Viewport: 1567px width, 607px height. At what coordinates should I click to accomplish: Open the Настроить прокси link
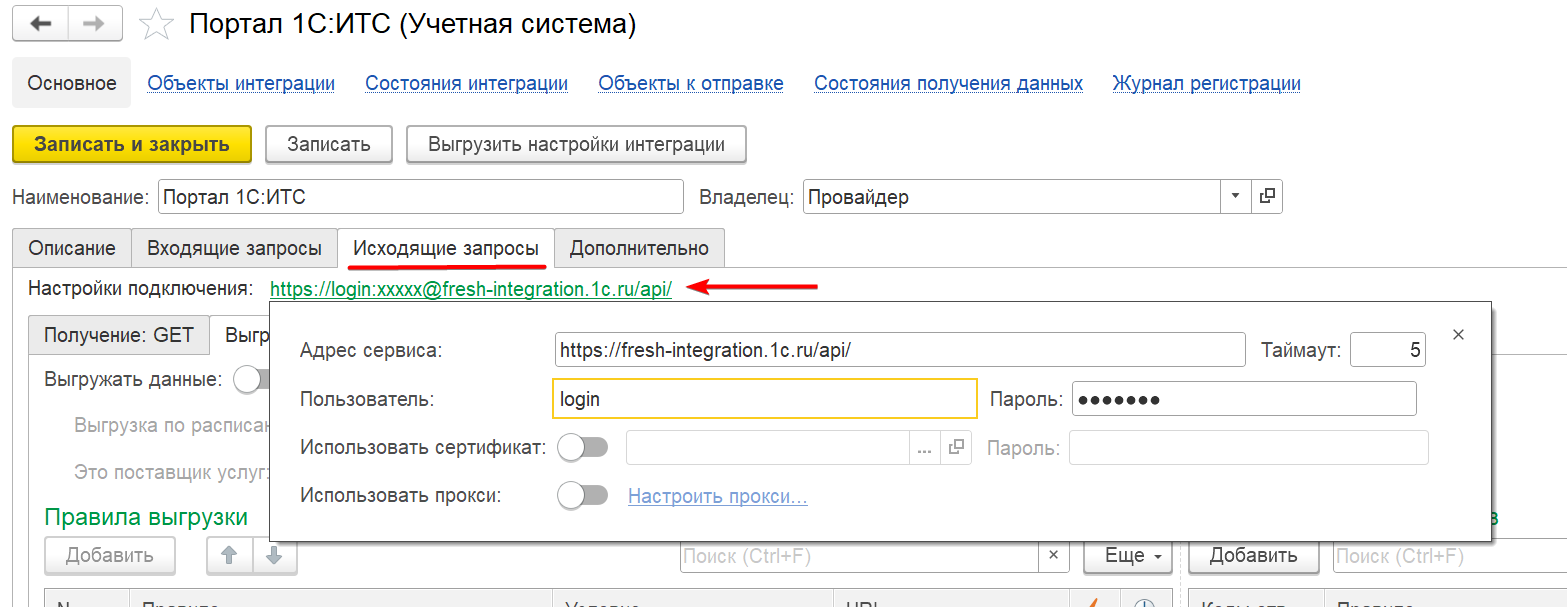[717, 496]
